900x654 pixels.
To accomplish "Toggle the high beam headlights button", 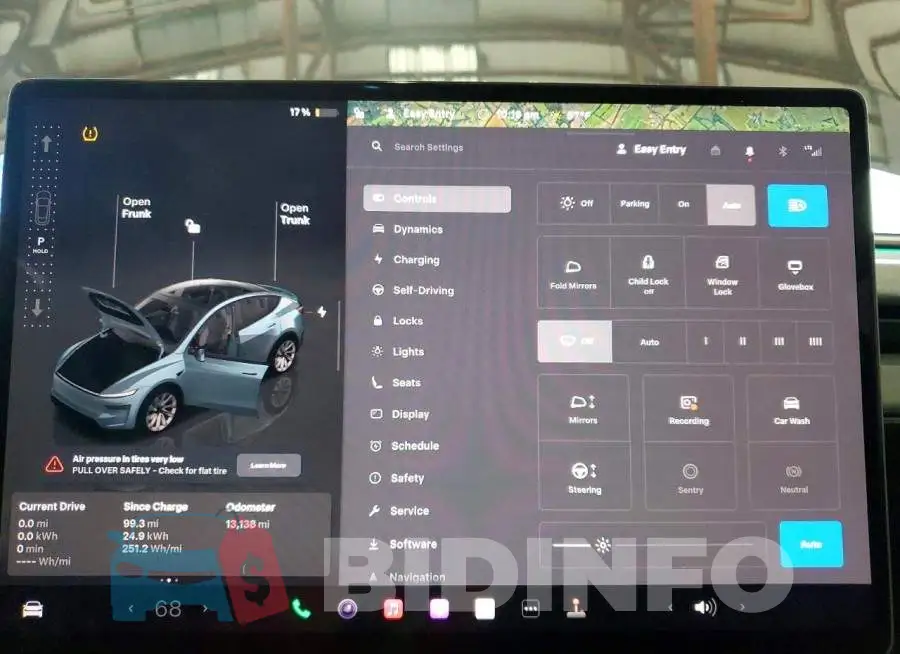I will pyautogui.click(x=798, y=206).
